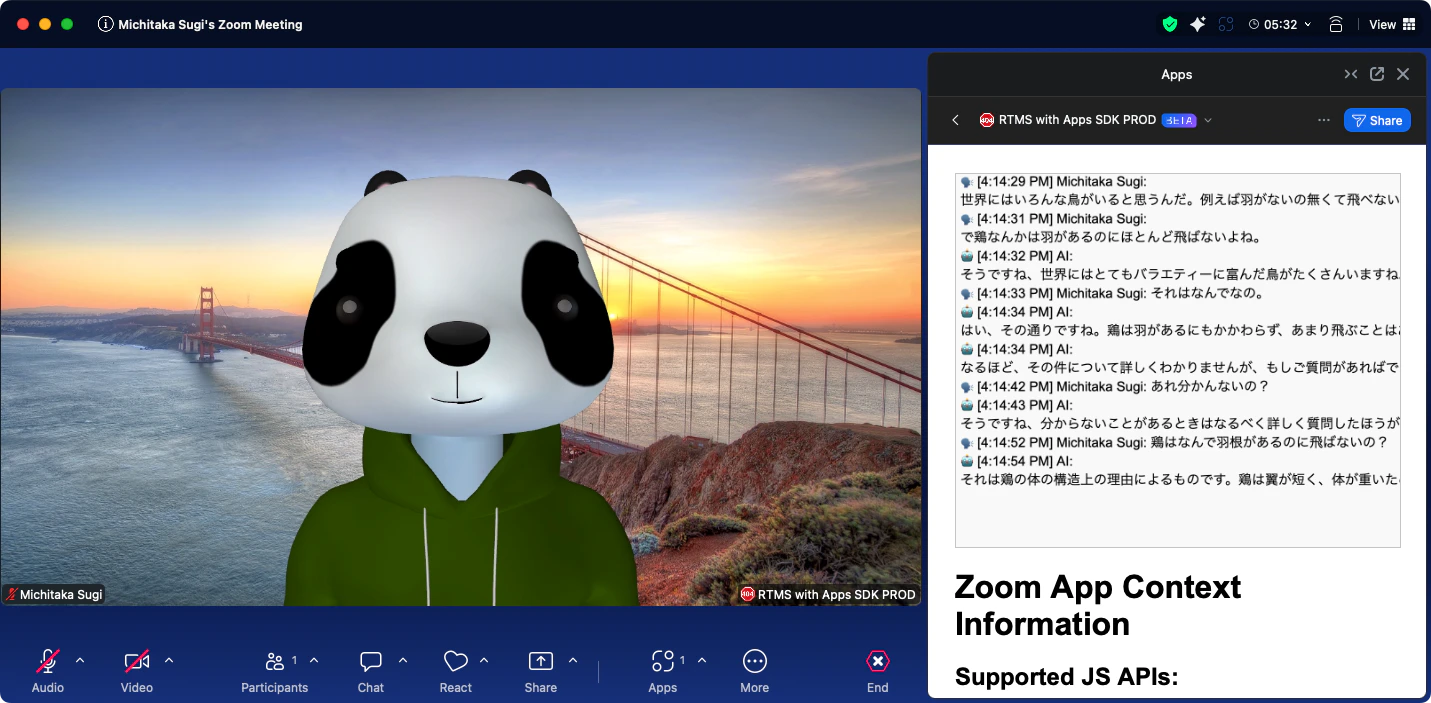
Task: Show meeting information icon beside title
Action: click(105, 24)
